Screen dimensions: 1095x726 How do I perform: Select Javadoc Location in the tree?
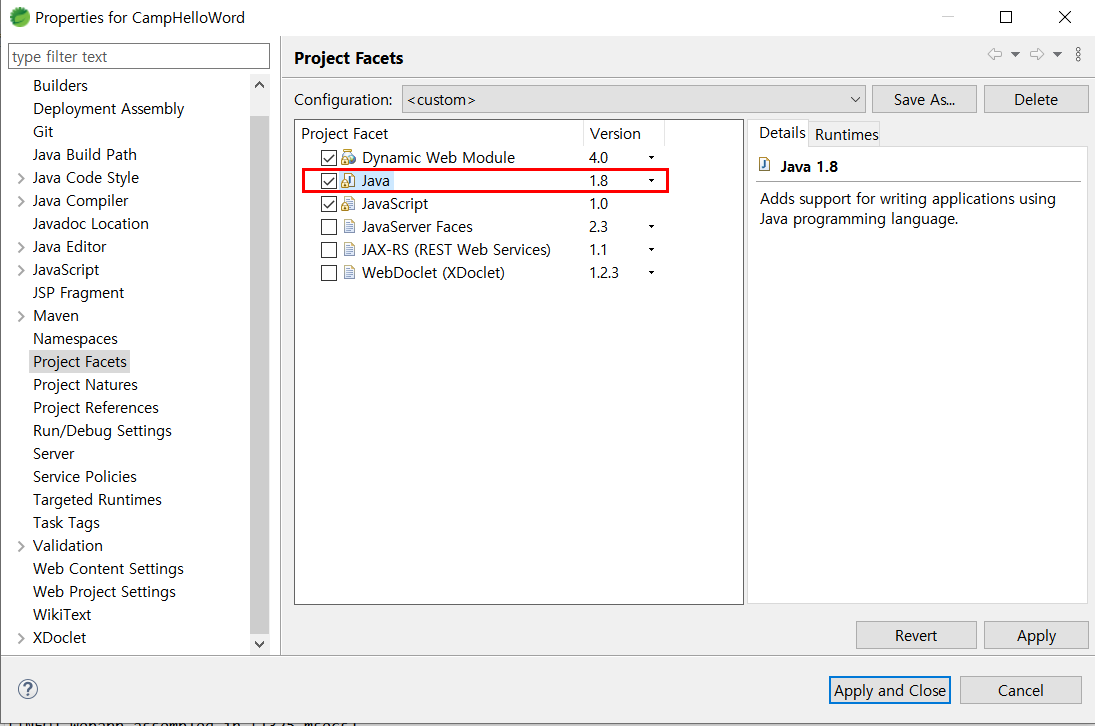pyautogui.click(x=91, y=224)
